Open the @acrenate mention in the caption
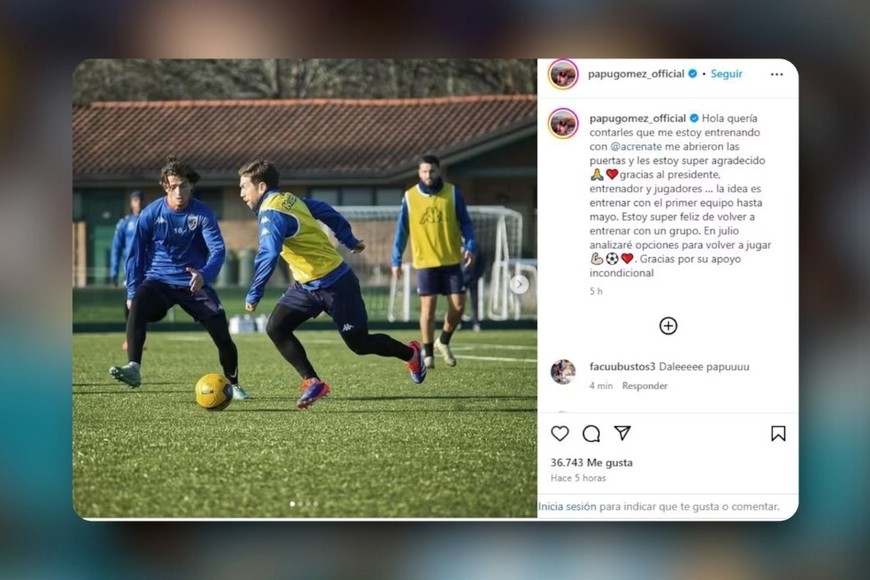The height and width of the screenshot is (580, 870). pos(636,147)
